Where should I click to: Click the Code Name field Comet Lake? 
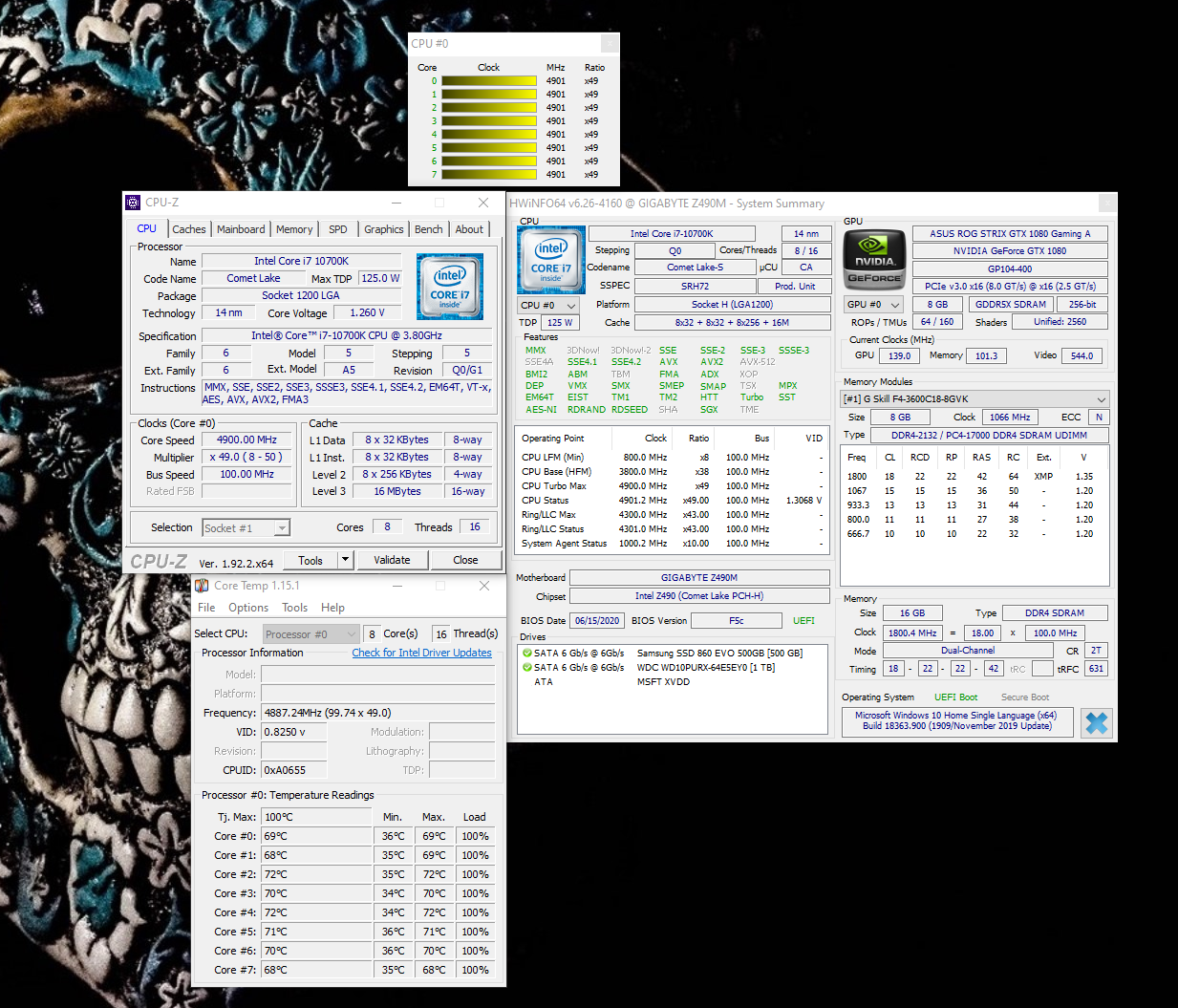253,278
